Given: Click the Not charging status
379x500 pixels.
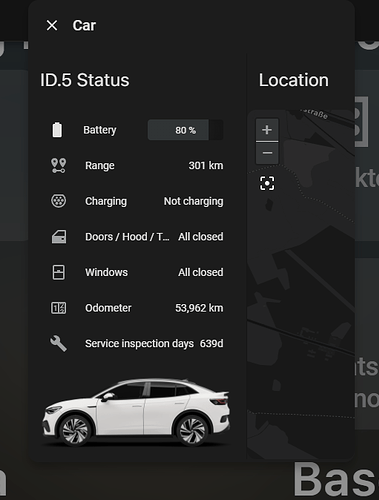Looking at the screenshot, I should click(x=194, y=201).
